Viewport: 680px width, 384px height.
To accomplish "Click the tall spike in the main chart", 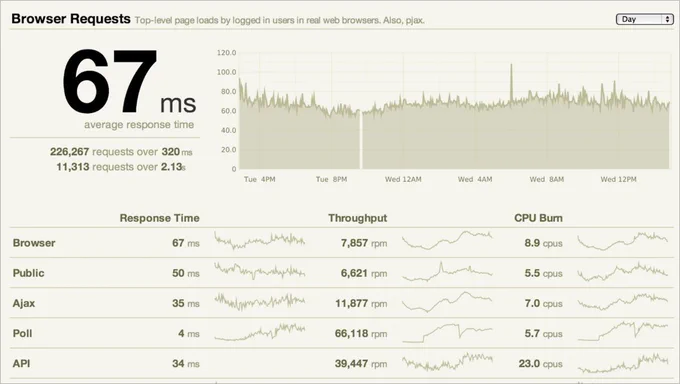I will pyautogui.click(x=511, y=82).
